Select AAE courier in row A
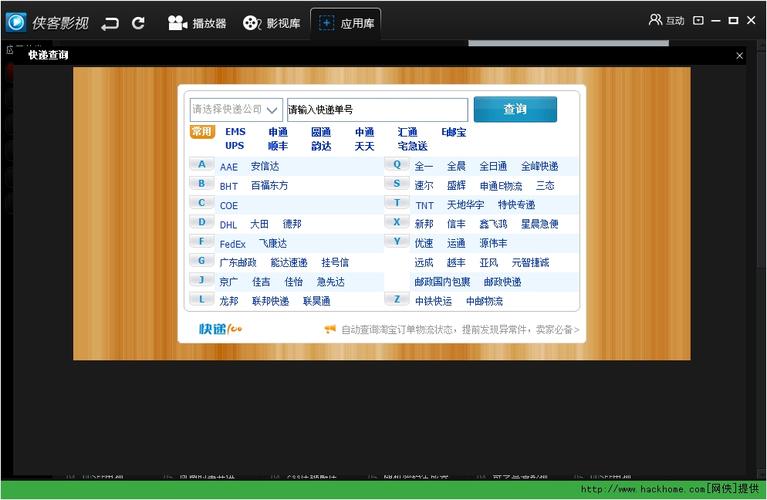This screenshot has height=500, width=767. click(228, 167)
